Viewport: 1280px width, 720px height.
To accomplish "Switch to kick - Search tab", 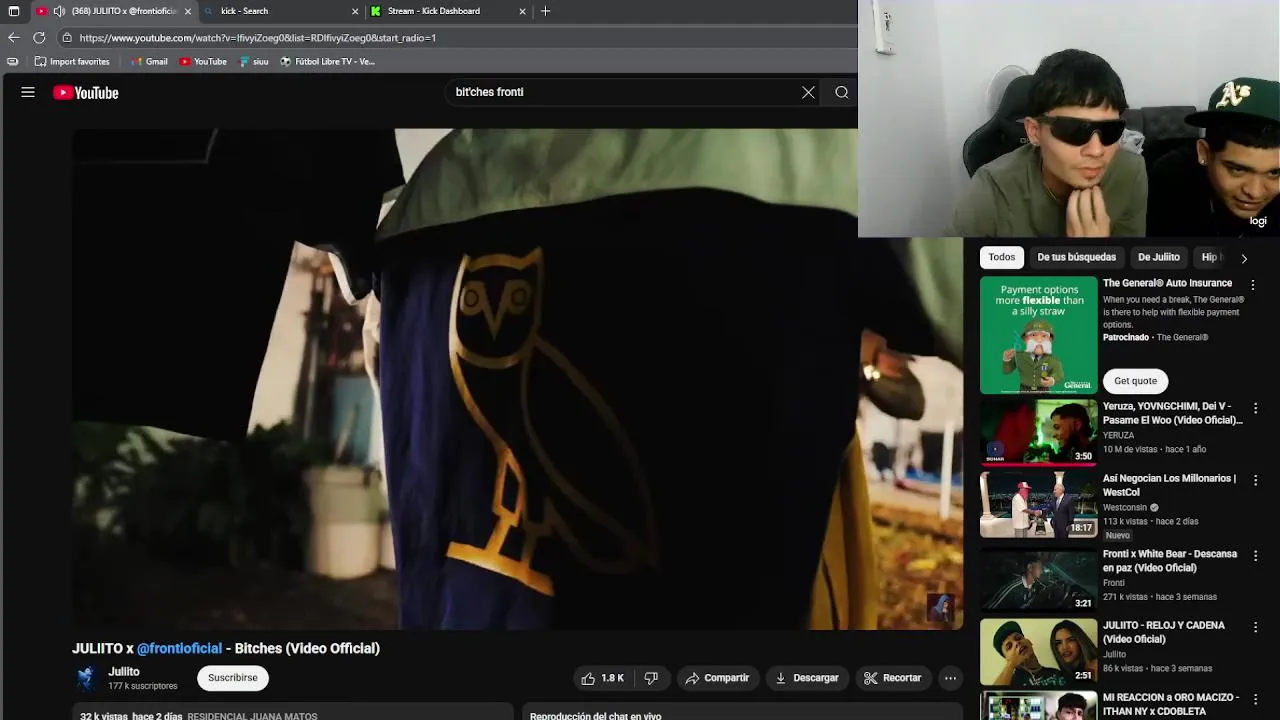I will 278,11.
